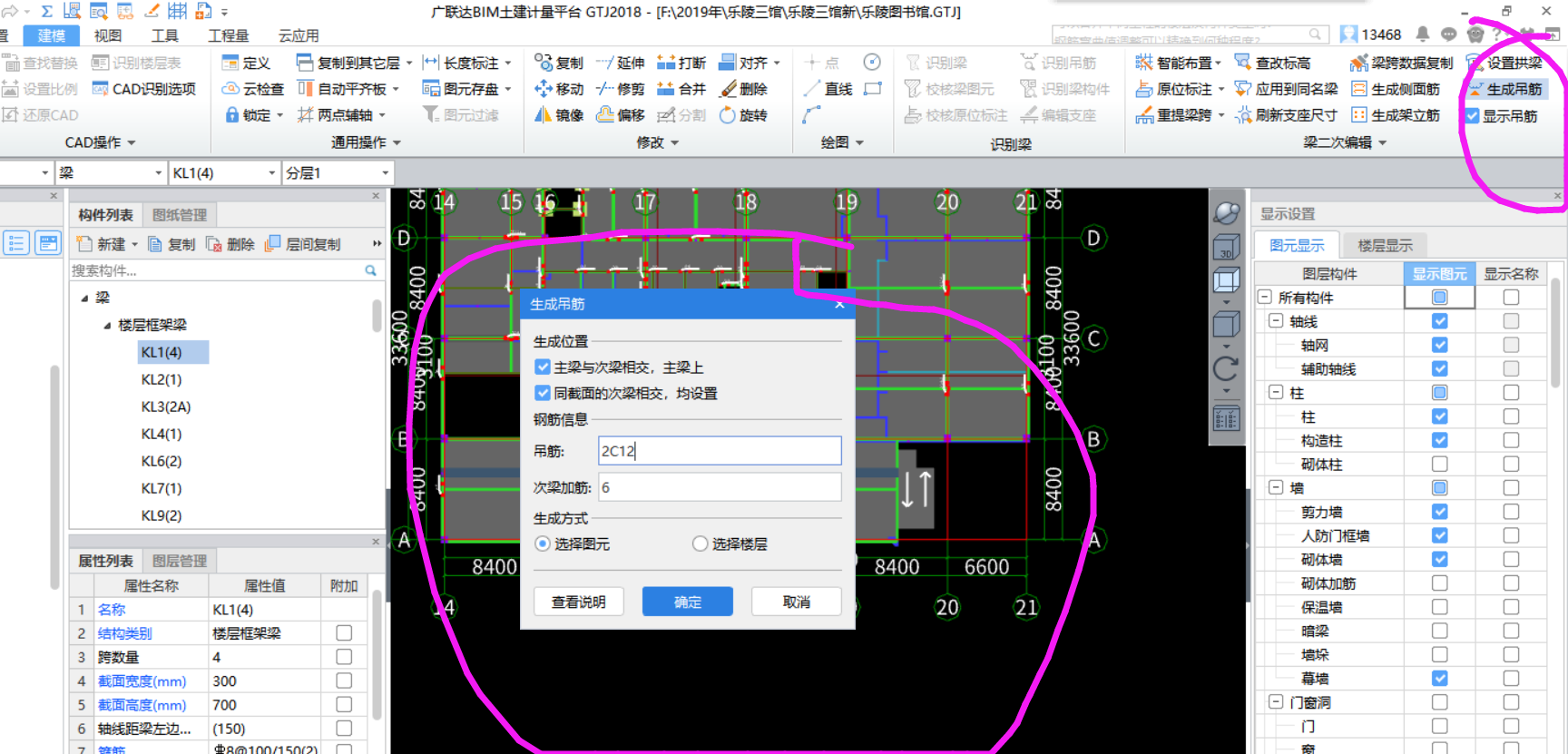Toggle 显示图元 checkbox for 砌体柱

[x=1439, y=464]
